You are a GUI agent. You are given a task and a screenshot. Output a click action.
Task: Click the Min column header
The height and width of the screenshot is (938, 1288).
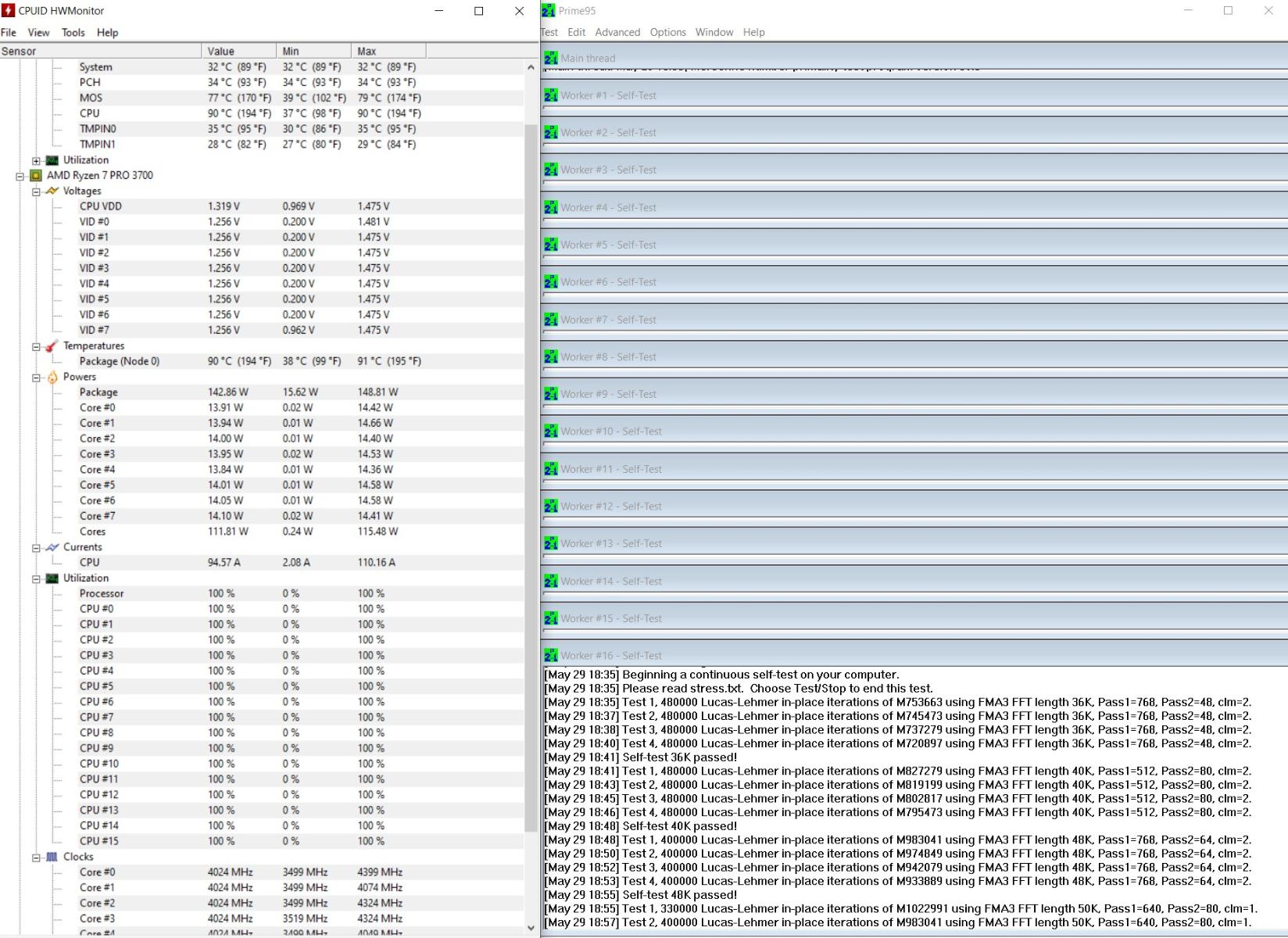(x=314, y=51)
